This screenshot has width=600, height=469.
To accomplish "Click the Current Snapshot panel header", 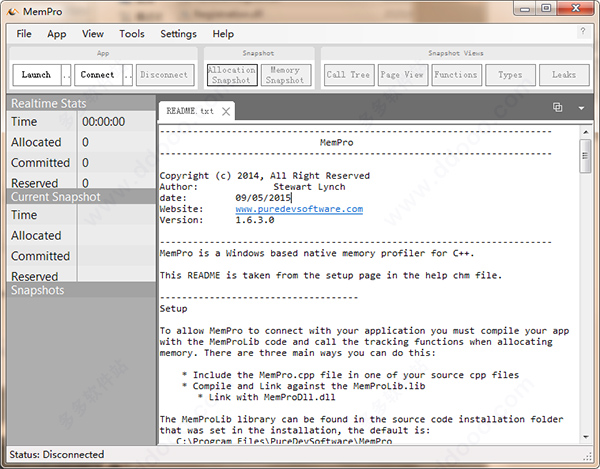I will (81, 197).
